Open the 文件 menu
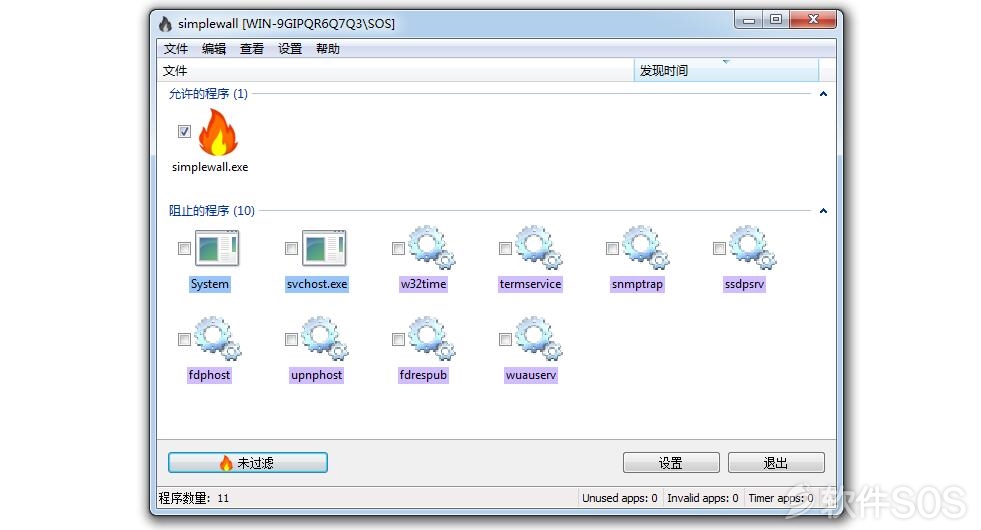 coord(176,49)
